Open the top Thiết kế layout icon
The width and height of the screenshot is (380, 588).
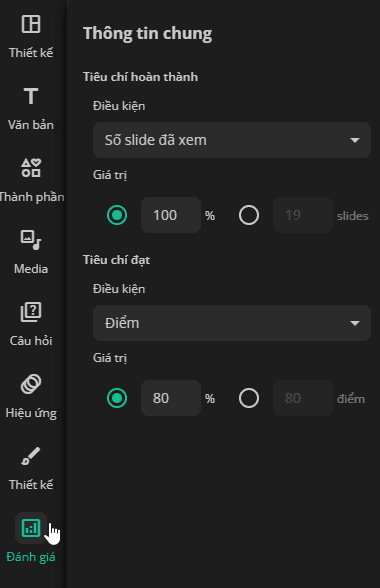point(31,24)
